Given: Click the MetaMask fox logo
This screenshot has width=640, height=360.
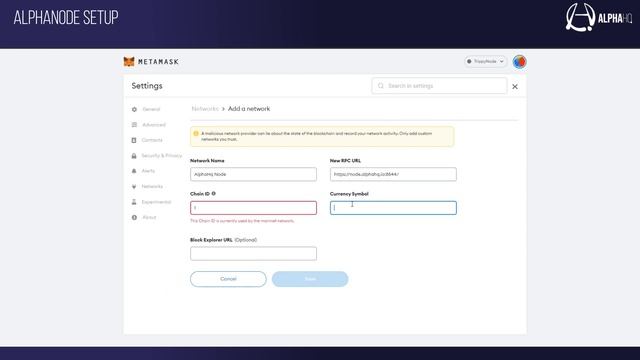Looking at the screenshot, I should [129, 62].
